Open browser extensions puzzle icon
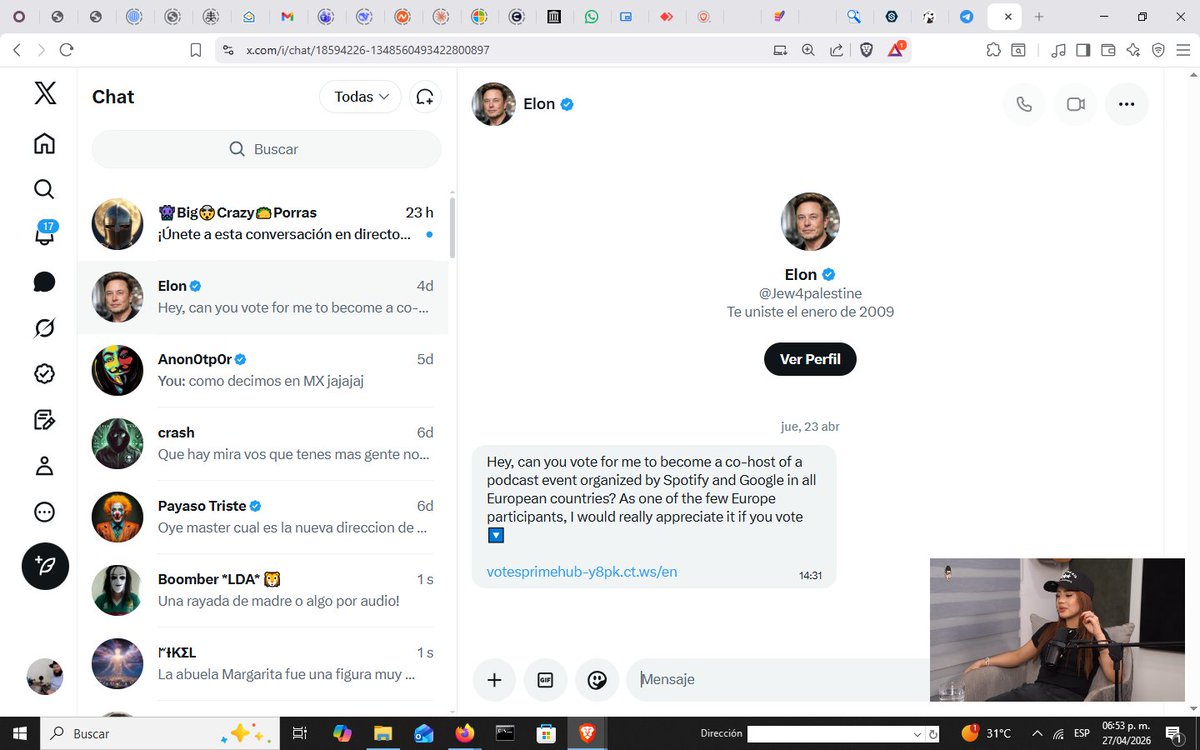Viewport: 1200px width, 750px height. [x=992, y=49]
